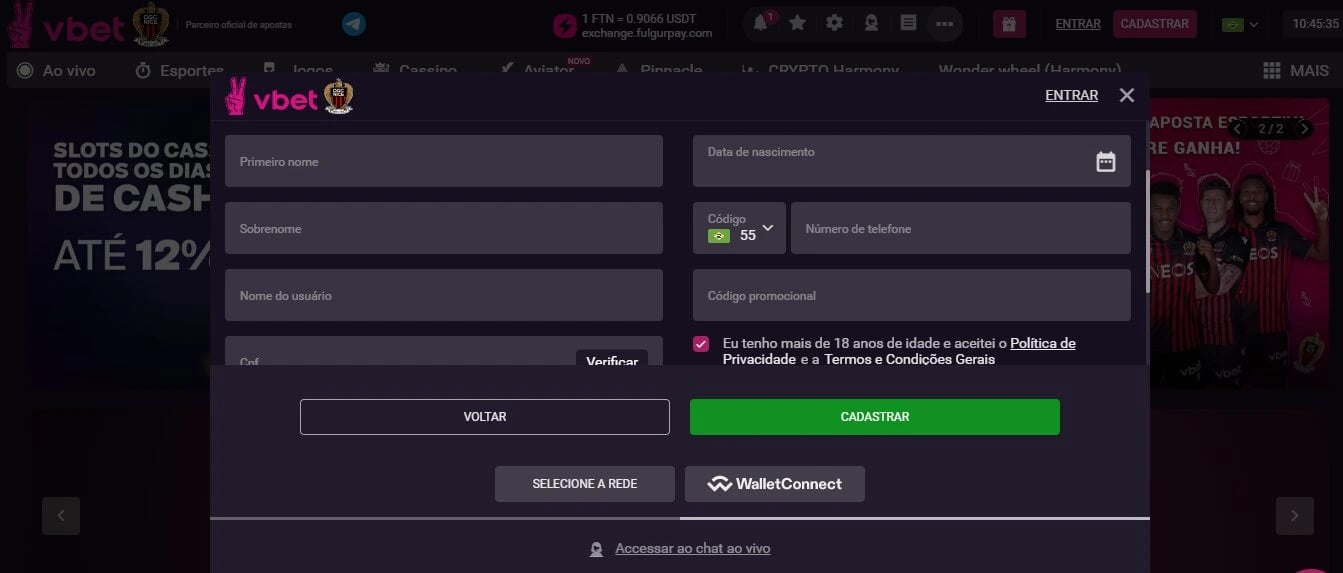Click the Verificar button in Cpf field

tap(612, 358)
